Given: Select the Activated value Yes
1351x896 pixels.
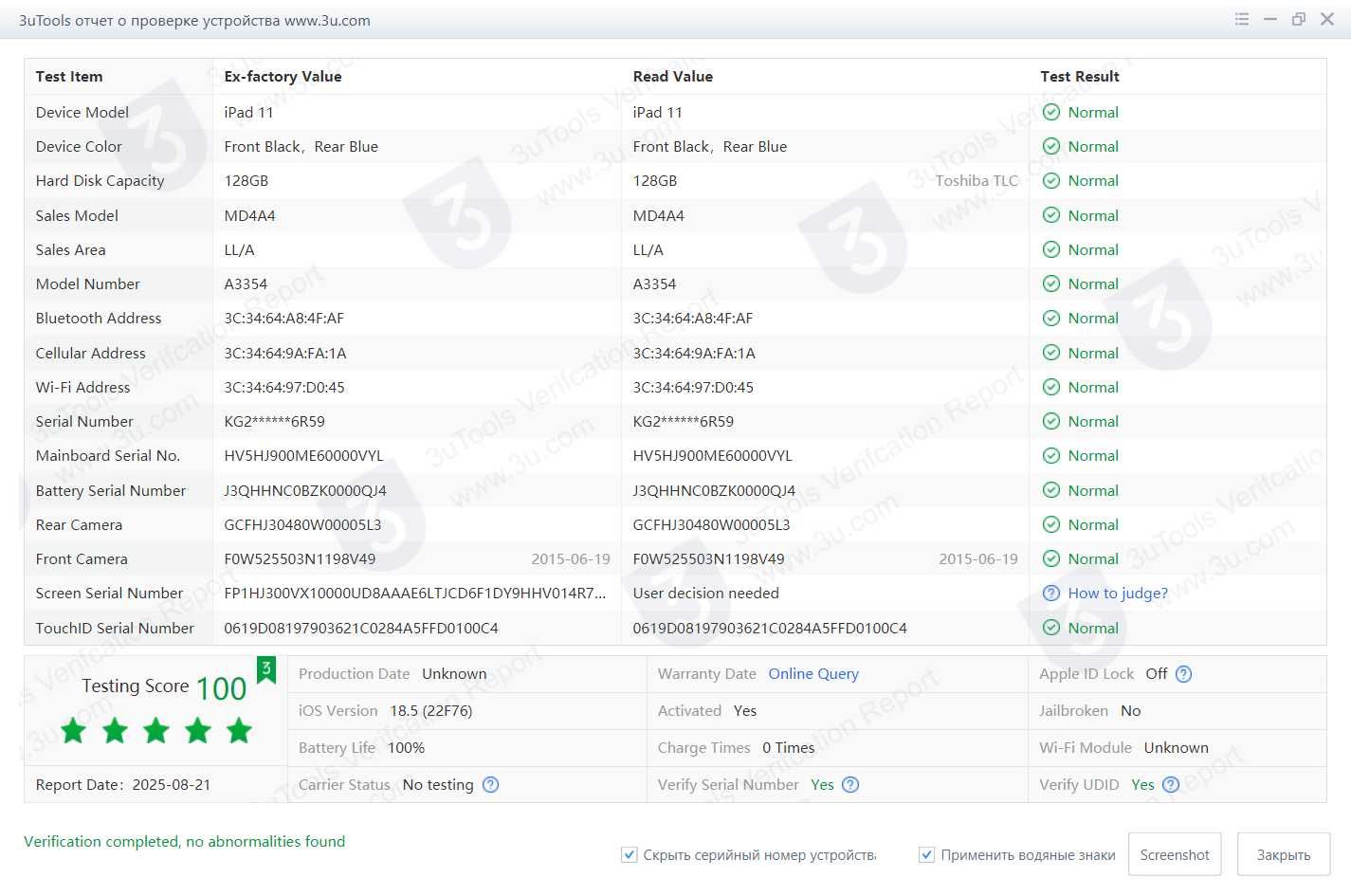Looking at the screenshot, I should (x=745, y=711).
